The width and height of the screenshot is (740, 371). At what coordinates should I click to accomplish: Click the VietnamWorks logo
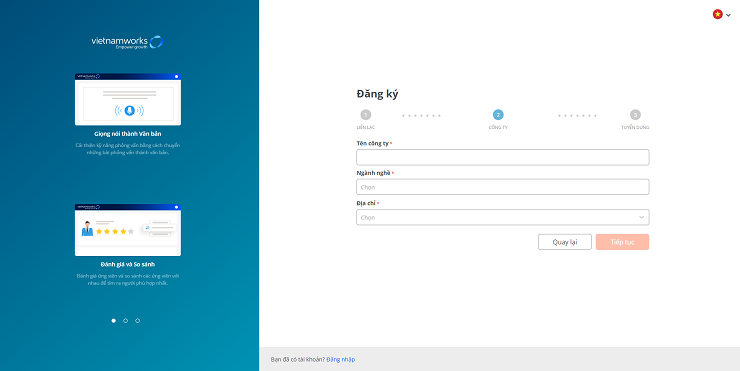[x=127, y=42]
